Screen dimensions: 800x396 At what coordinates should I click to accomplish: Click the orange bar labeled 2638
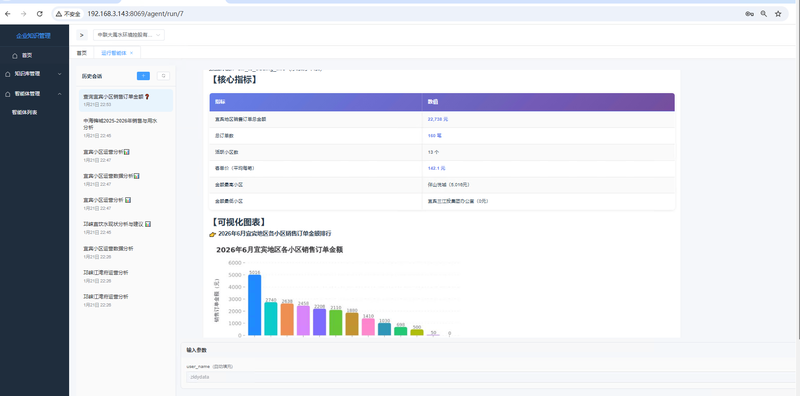(287, 319)
